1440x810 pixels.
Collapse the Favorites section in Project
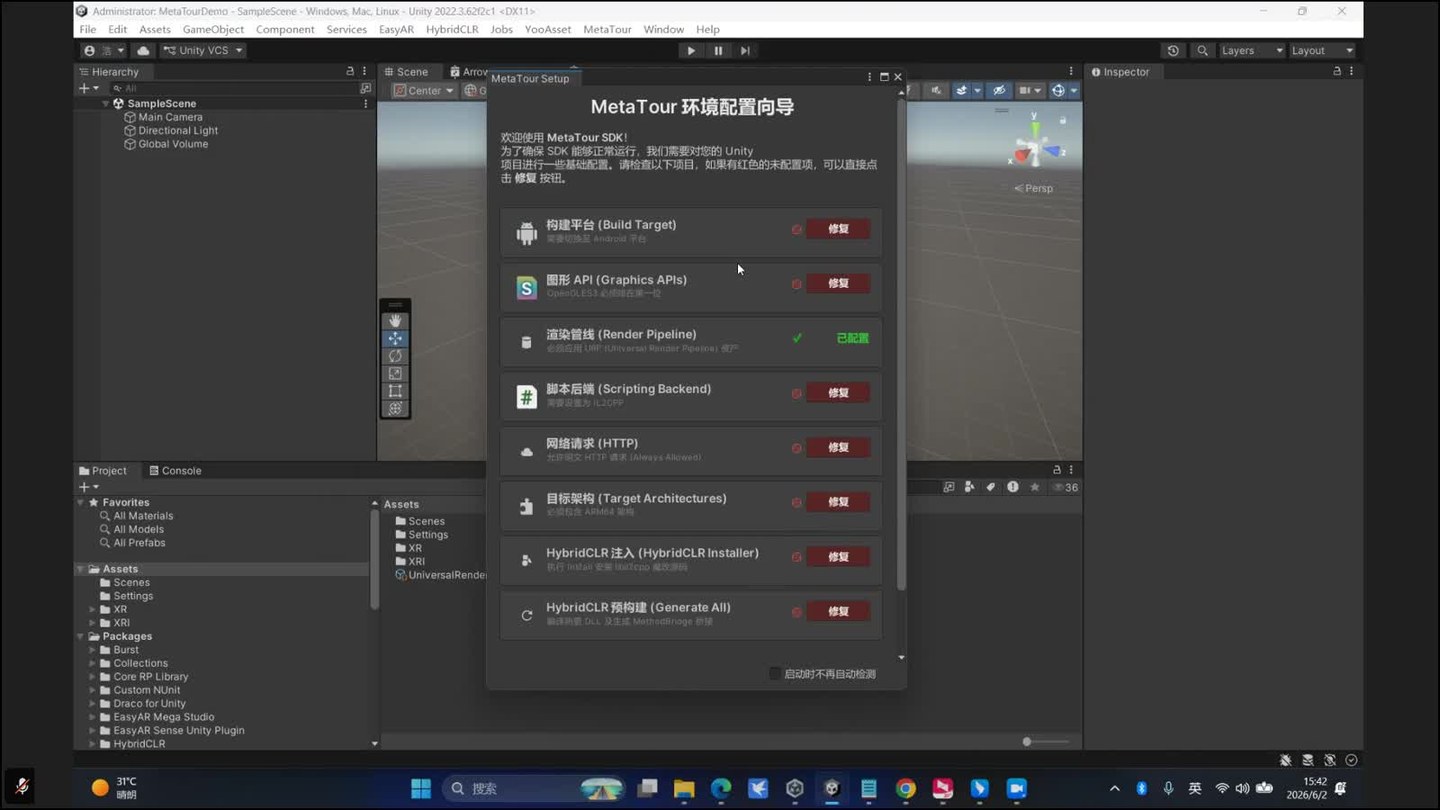point(81,503)
